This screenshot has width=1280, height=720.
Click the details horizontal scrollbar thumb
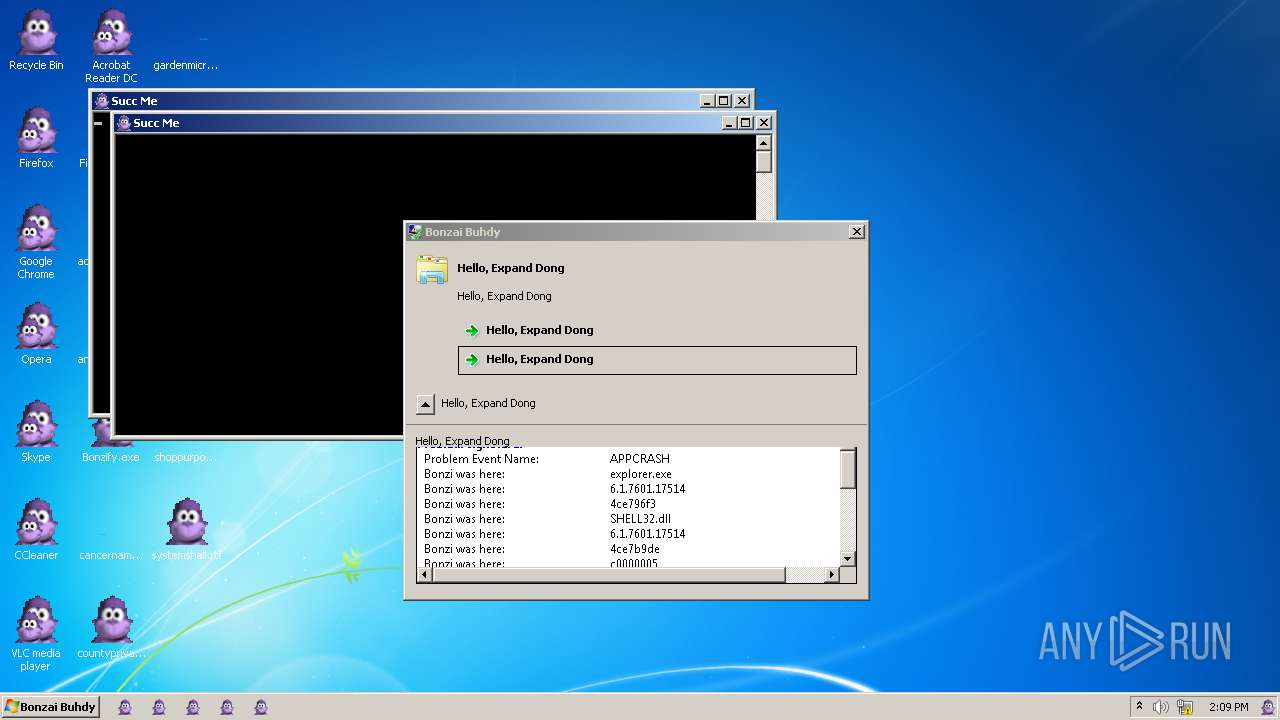609,574
